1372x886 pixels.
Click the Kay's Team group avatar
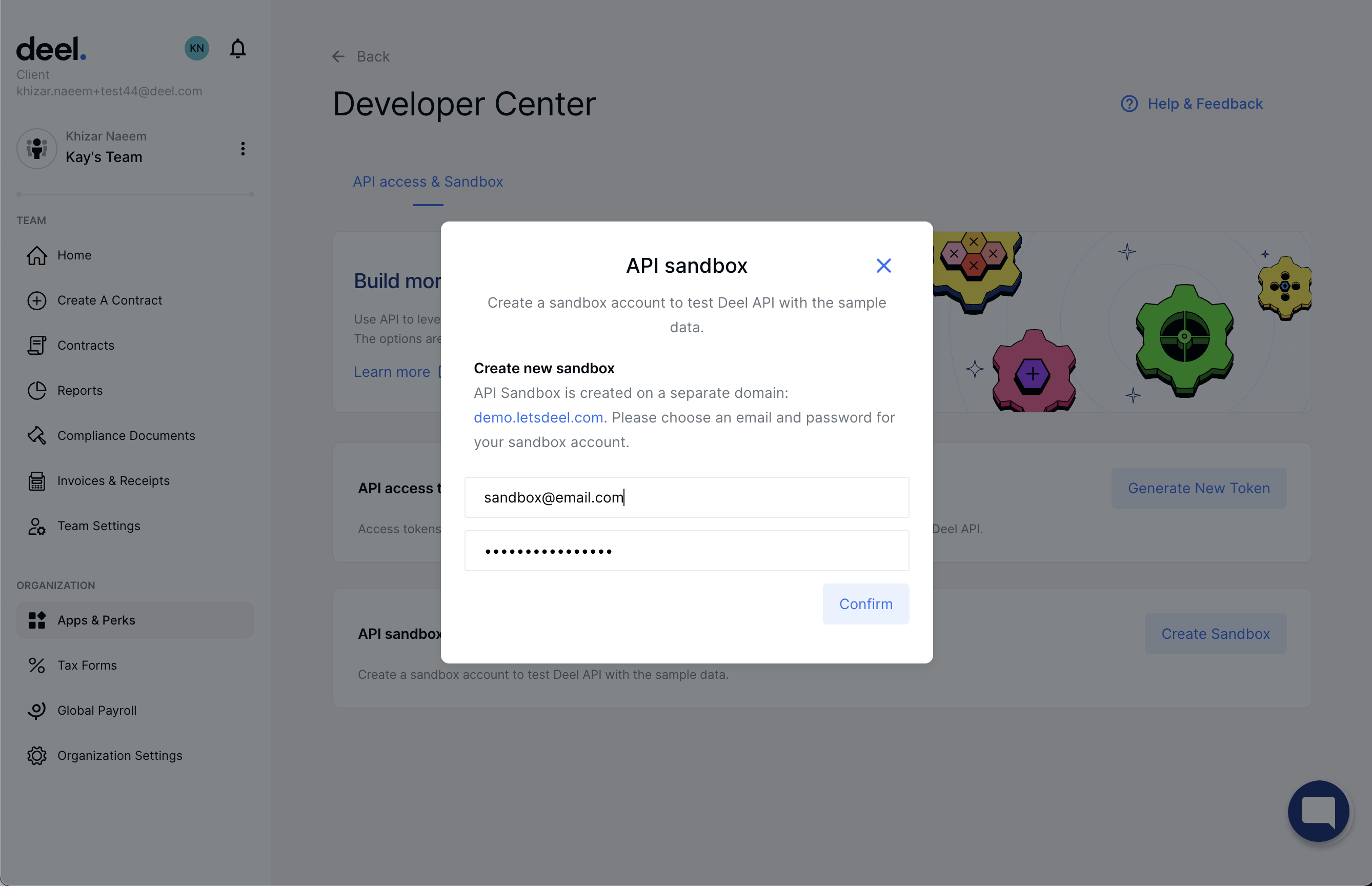[x=37, y=148]
